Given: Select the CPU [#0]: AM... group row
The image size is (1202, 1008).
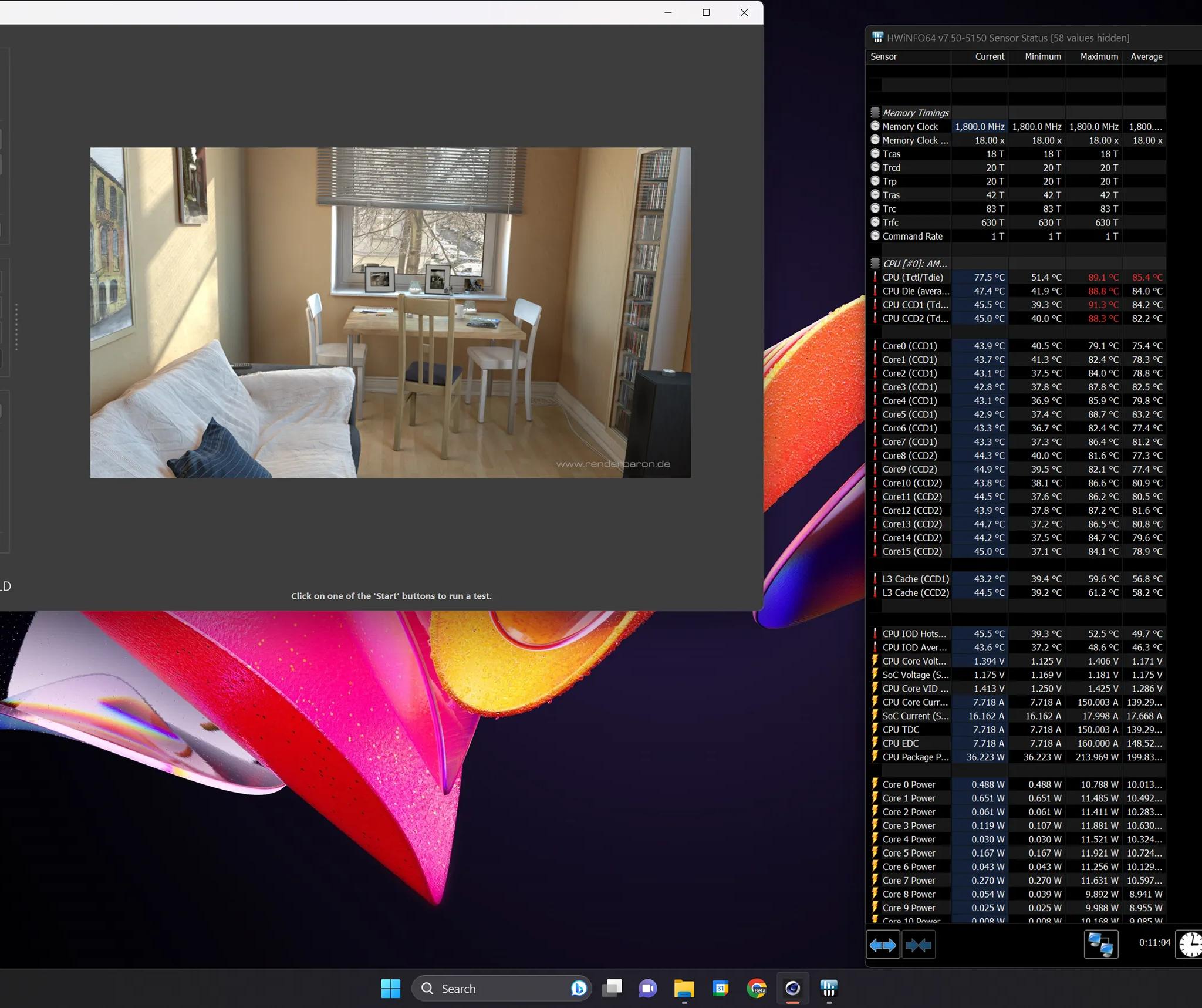Looking at the screenshot, I should (x=915, y=264).
